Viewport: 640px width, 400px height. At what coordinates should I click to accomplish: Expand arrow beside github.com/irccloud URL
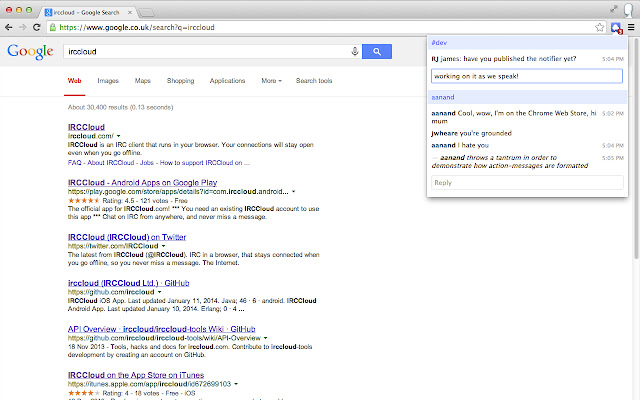[x=160, y=292]
